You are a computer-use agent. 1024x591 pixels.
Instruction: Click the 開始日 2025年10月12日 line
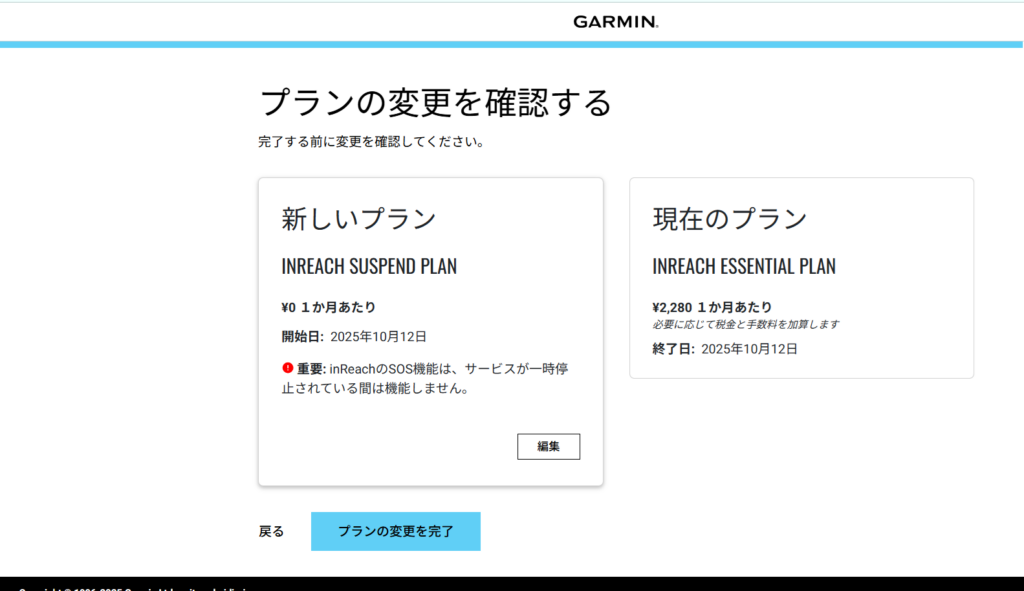pos(354,337)
